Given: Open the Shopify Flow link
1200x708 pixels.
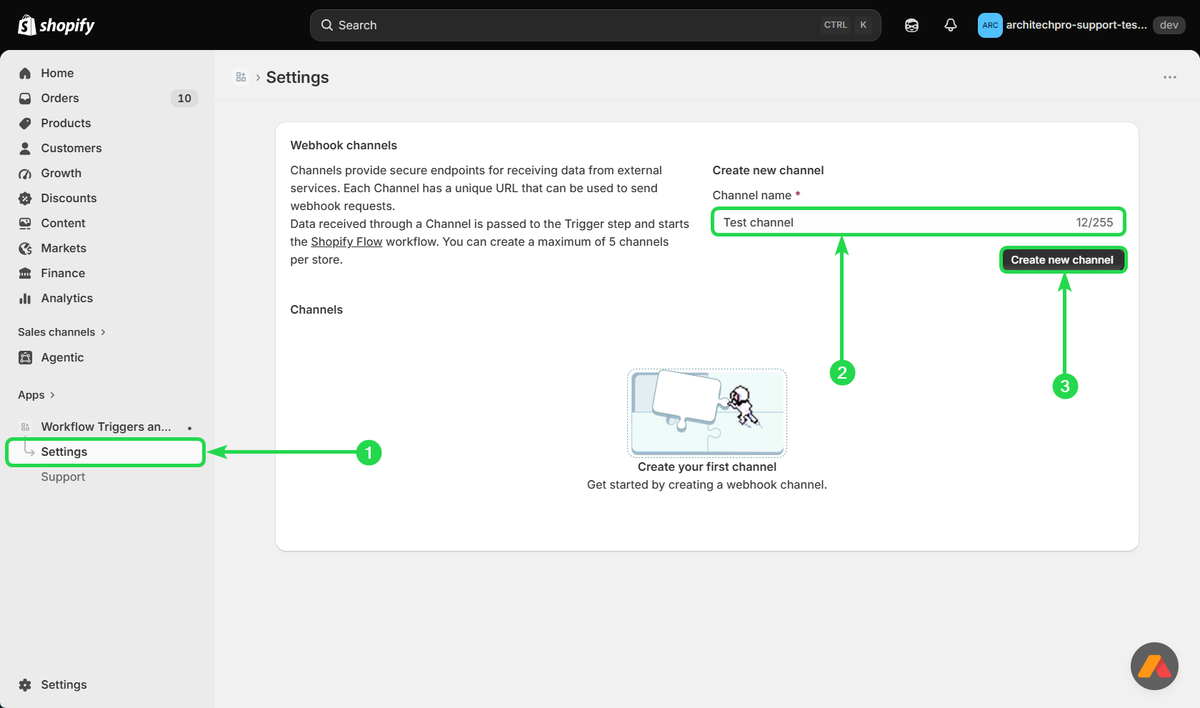Looking at the screenshot, I should [x=346, y=241].
